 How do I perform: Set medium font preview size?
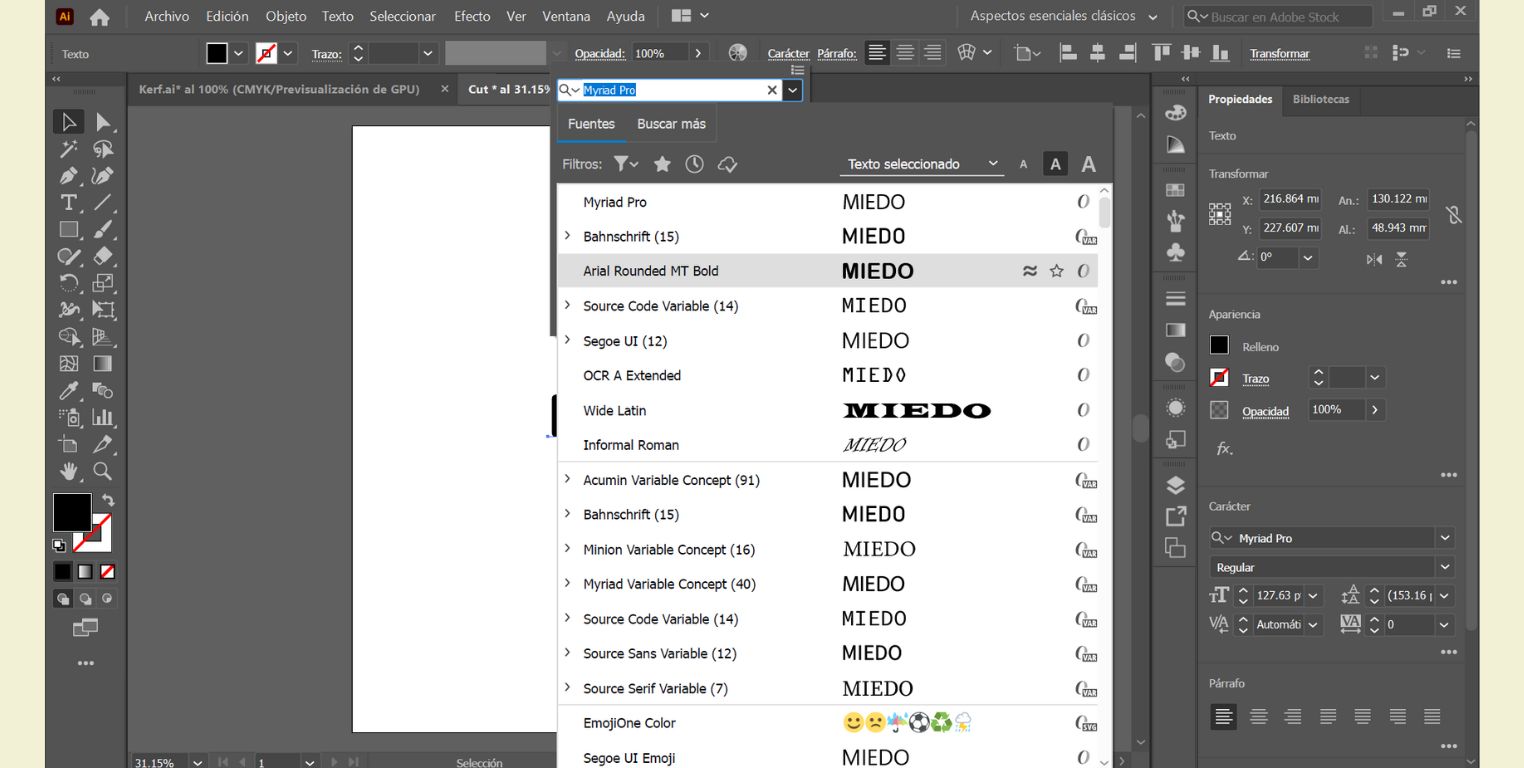(1055, 165)
